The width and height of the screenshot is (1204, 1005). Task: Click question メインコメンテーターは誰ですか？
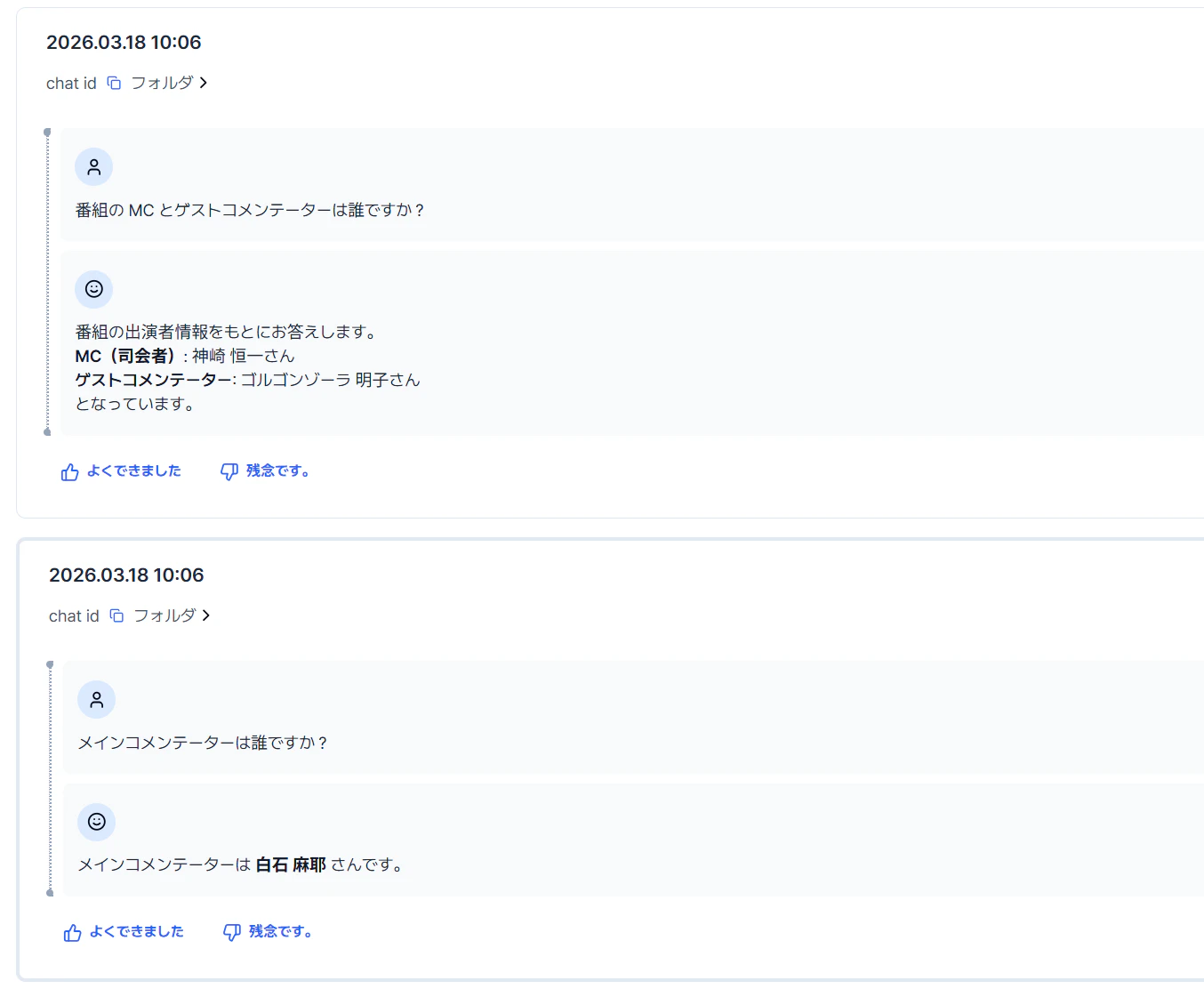(204, 743)
